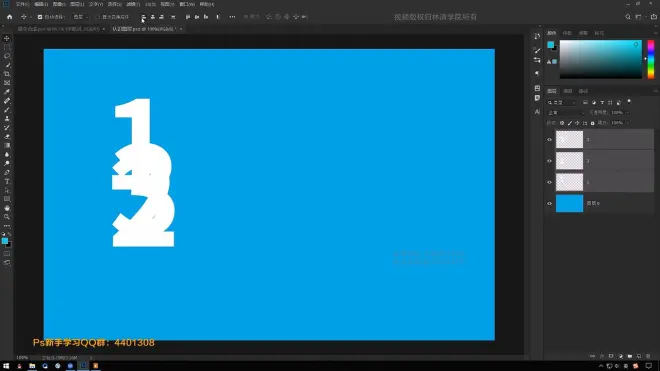Switch to the first document tab

59,29
